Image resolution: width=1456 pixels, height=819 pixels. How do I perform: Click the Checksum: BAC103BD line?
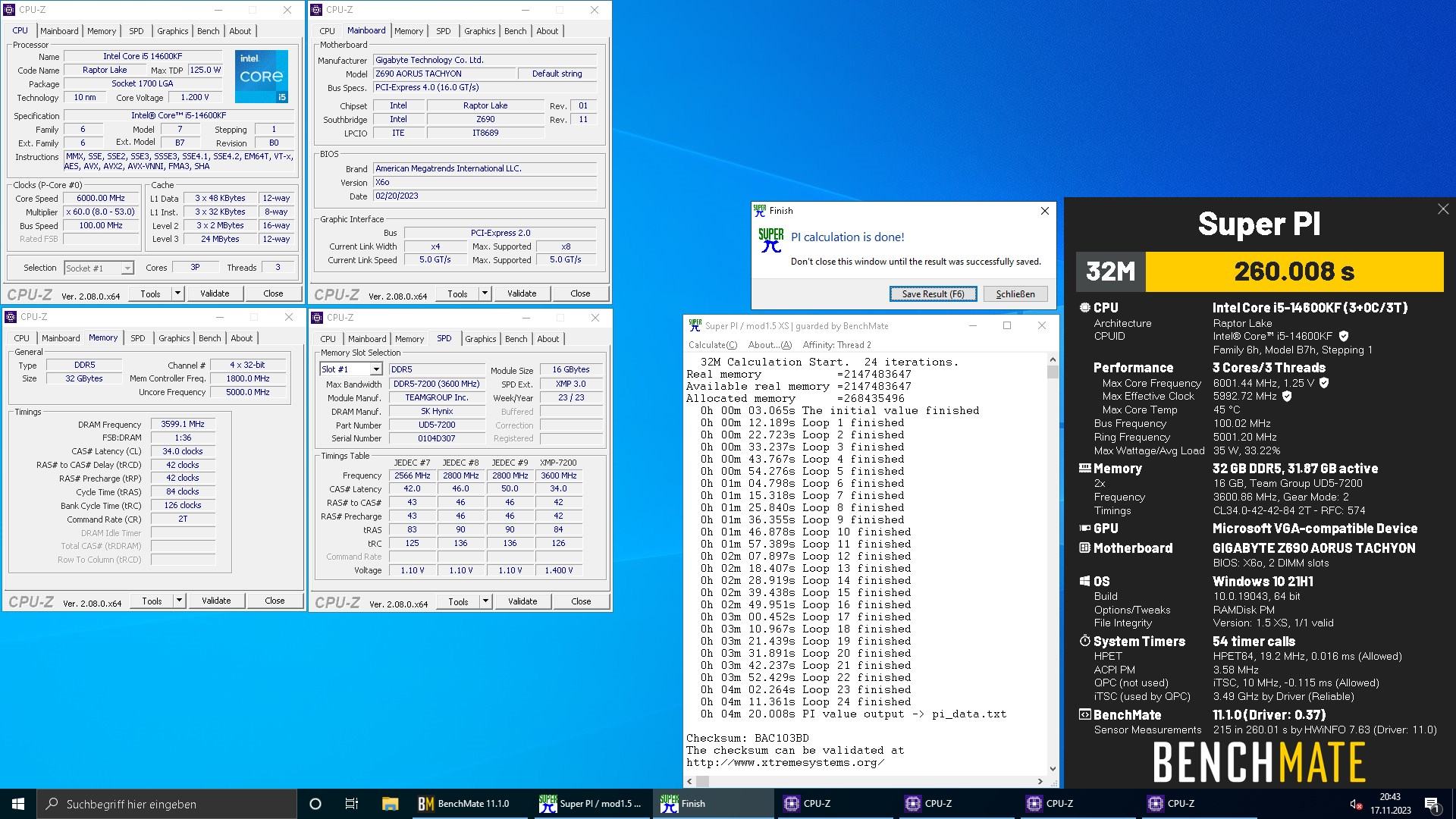tap(747, 738)
